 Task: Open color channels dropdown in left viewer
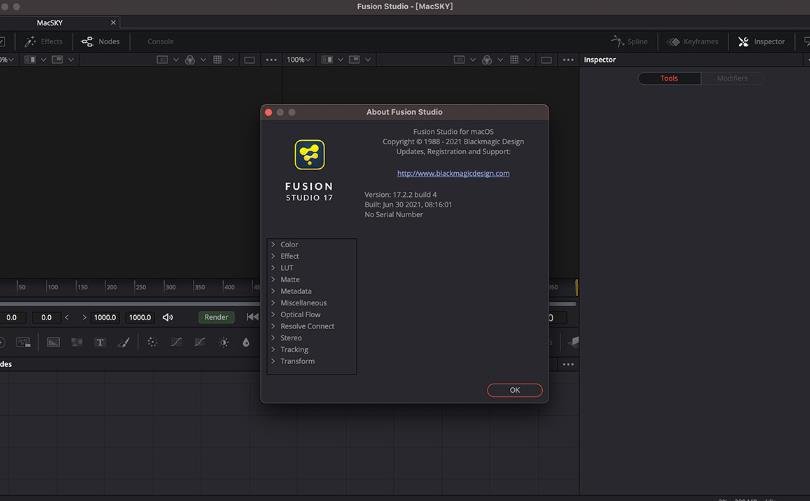pos(203,60)
